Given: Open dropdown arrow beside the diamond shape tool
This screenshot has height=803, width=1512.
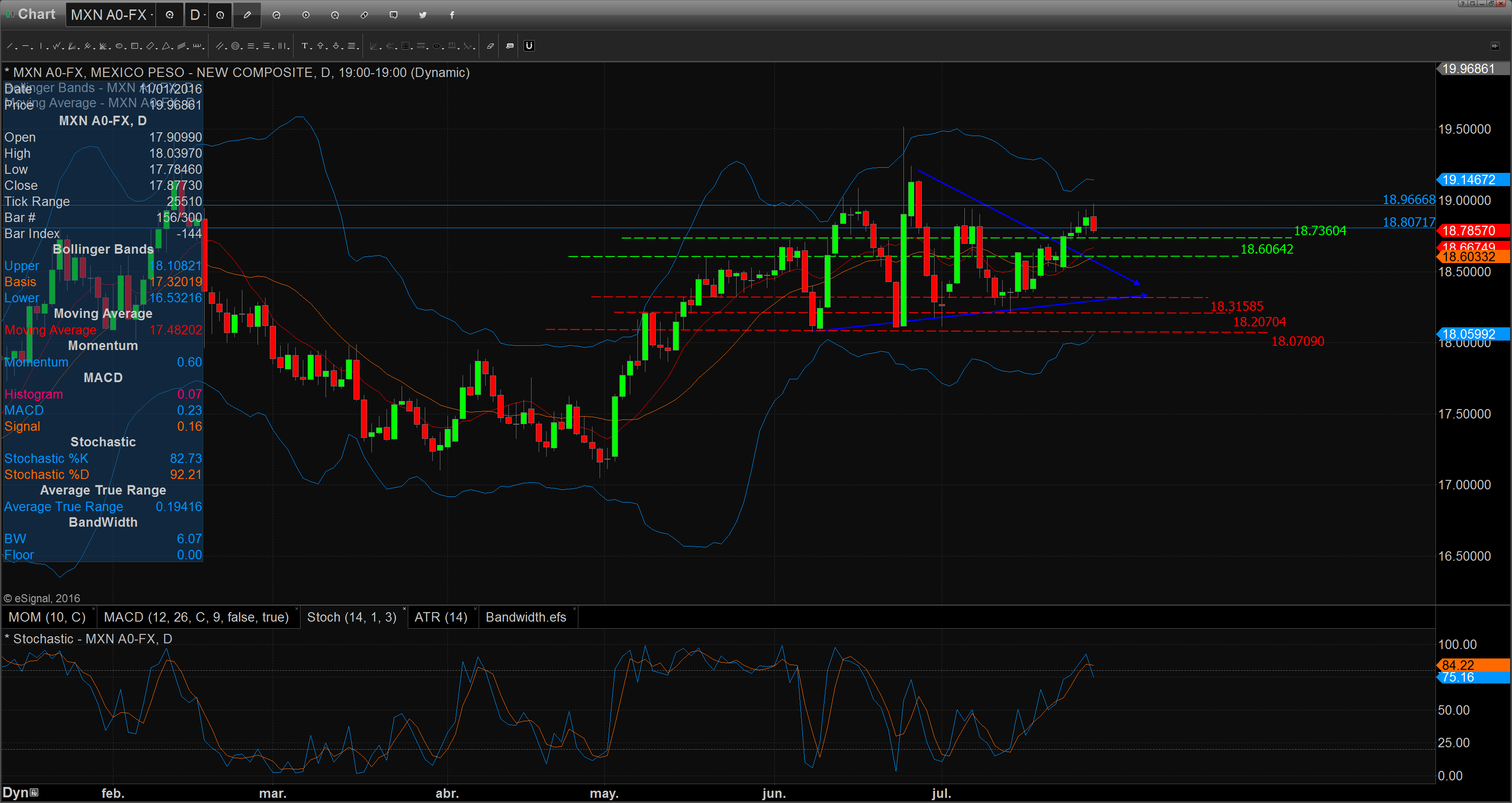Looking at the screenshot, I should 157,49.
